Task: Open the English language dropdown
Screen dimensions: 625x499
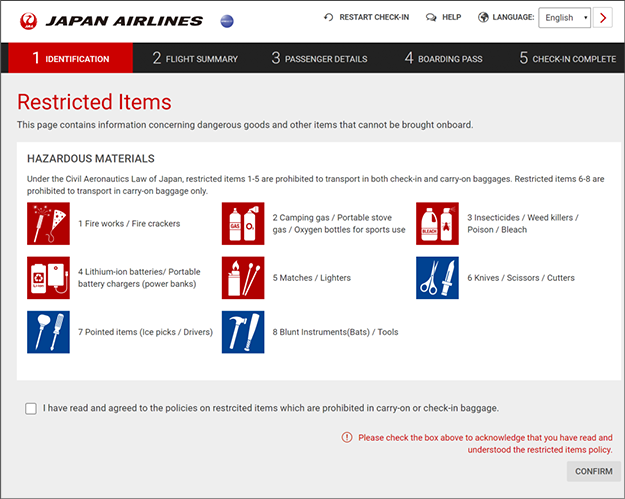Action: (x=564, y=17)
